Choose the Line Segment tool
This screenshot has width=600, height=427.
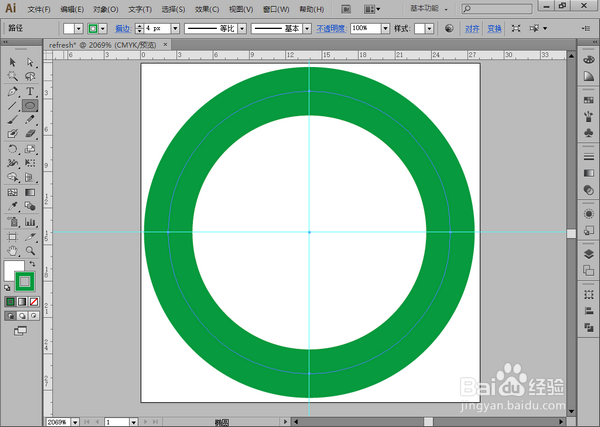click(x=12, y=106)
